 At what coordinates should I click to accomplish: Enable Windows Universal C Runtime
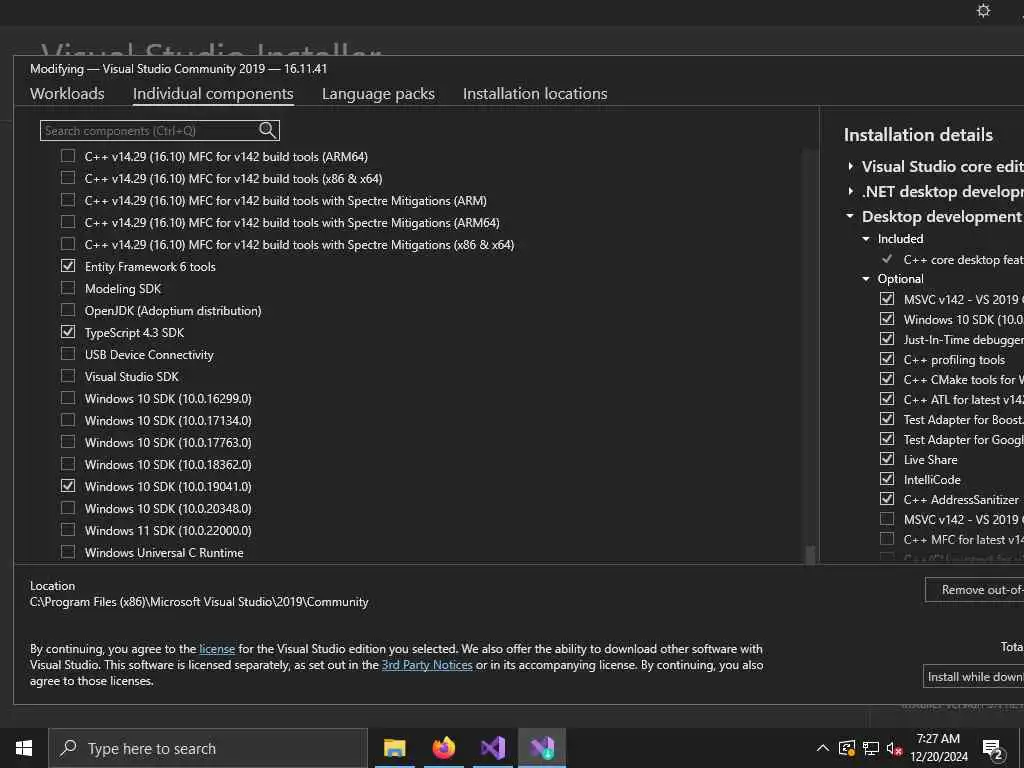point(68,552)
